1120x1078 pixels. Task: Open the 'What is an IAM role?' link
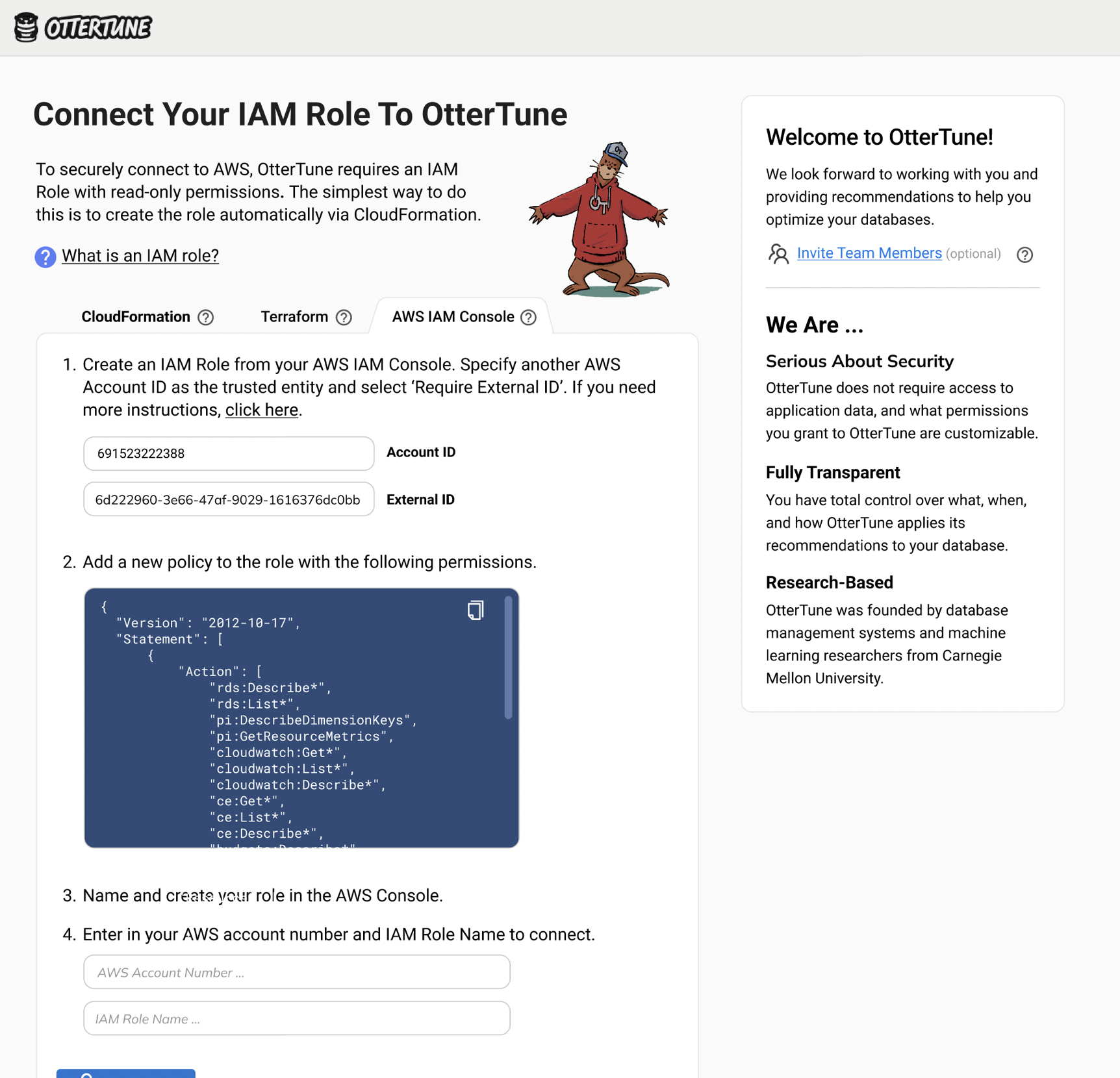[x=140, y=256]
